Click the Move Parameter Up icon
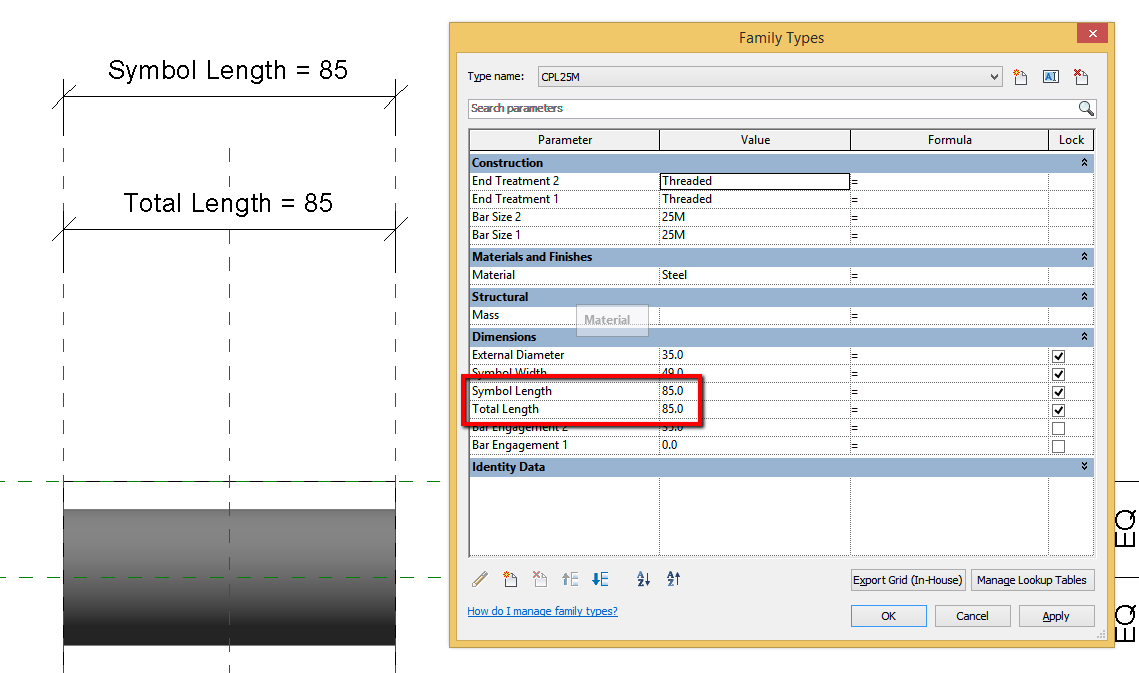 pyautogui.click(x=569, y=579)
